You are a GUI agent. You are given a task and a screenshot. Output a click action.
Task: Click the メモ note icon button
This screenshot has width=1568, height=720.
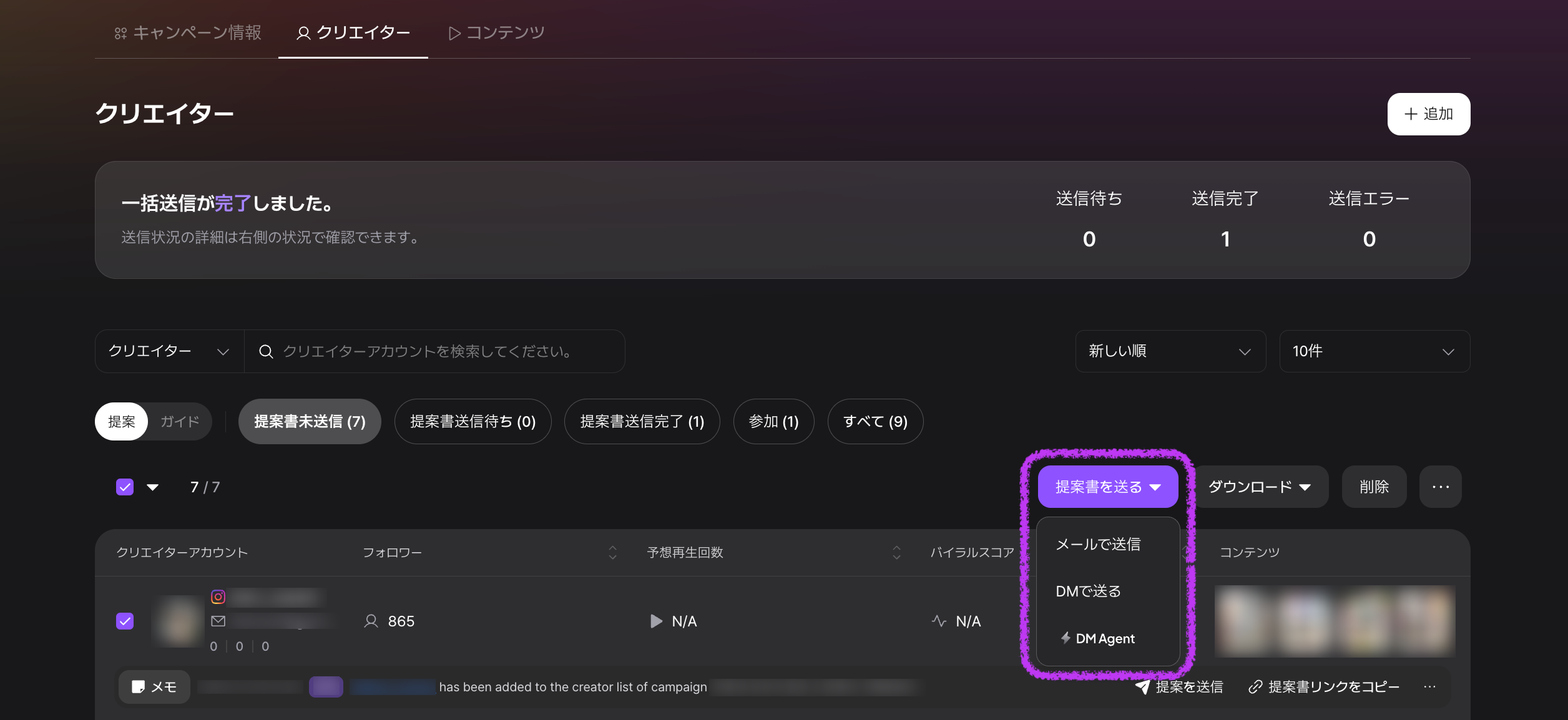coord(154,687)
